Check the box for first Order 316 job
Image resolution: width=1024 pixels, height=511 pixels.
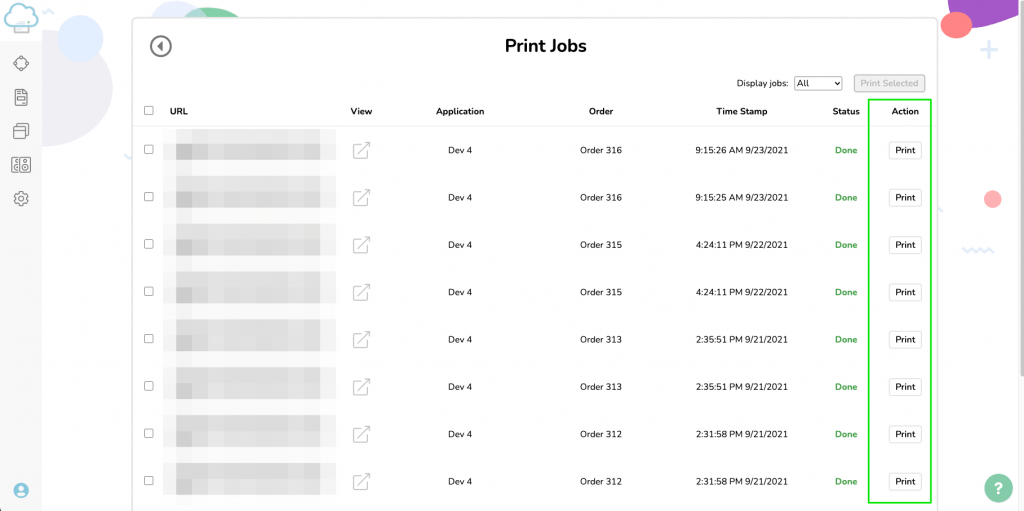click(149, 150)
